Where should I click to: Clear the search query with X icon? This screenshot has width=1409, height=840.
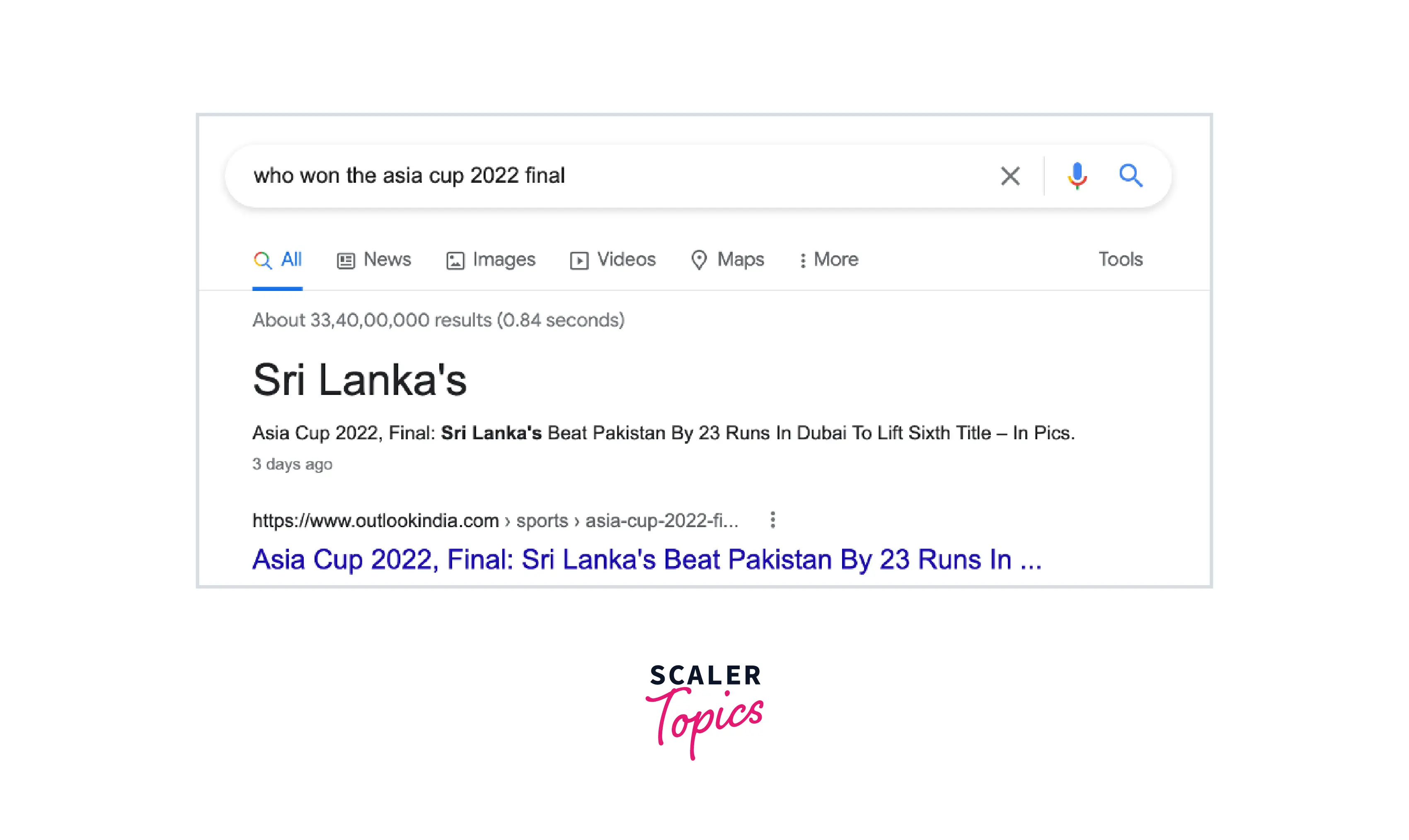(1010, 176)
